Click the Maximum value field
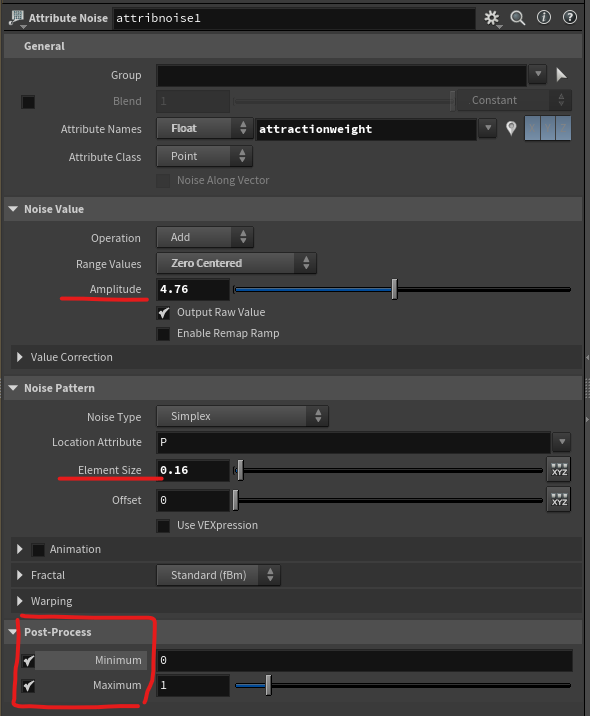Viewport: 590px width, 716px height. pos(193,685)
